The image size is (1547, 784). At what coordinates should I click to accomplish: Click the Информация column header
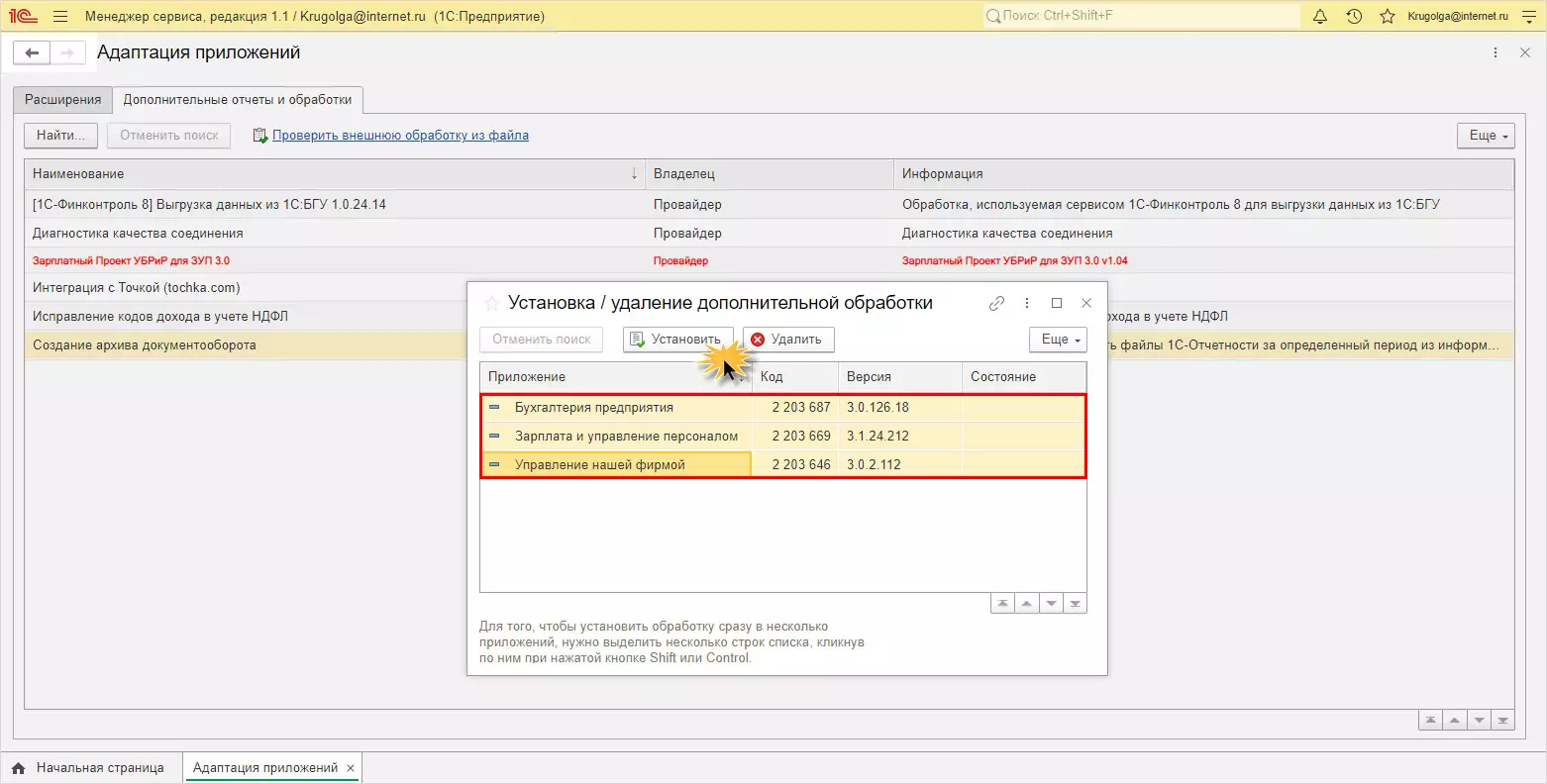coord(1203,174)
